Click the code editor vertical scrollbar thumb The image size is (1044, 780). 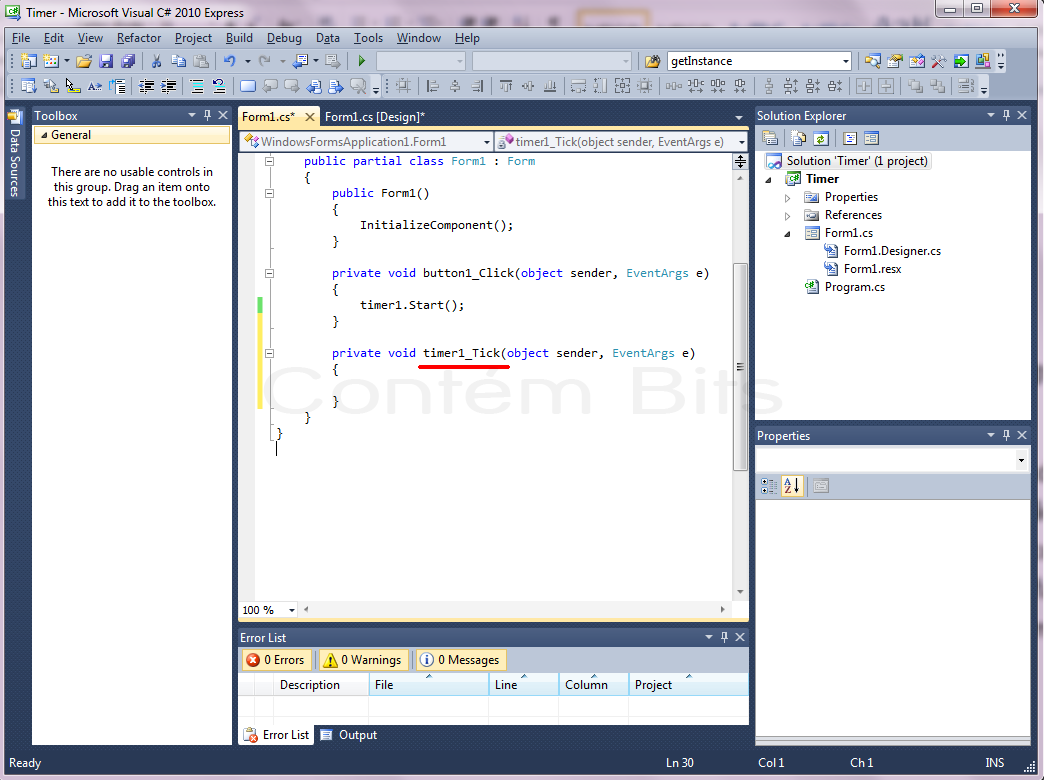740,367
